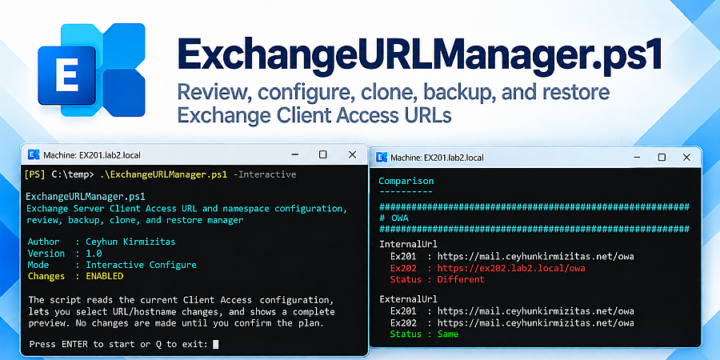Click Ex202 ExternalUrl mail.ceyhunkirmizitas.net/owa line
This screenshot has width=720, height=360.
pos(512,323)
